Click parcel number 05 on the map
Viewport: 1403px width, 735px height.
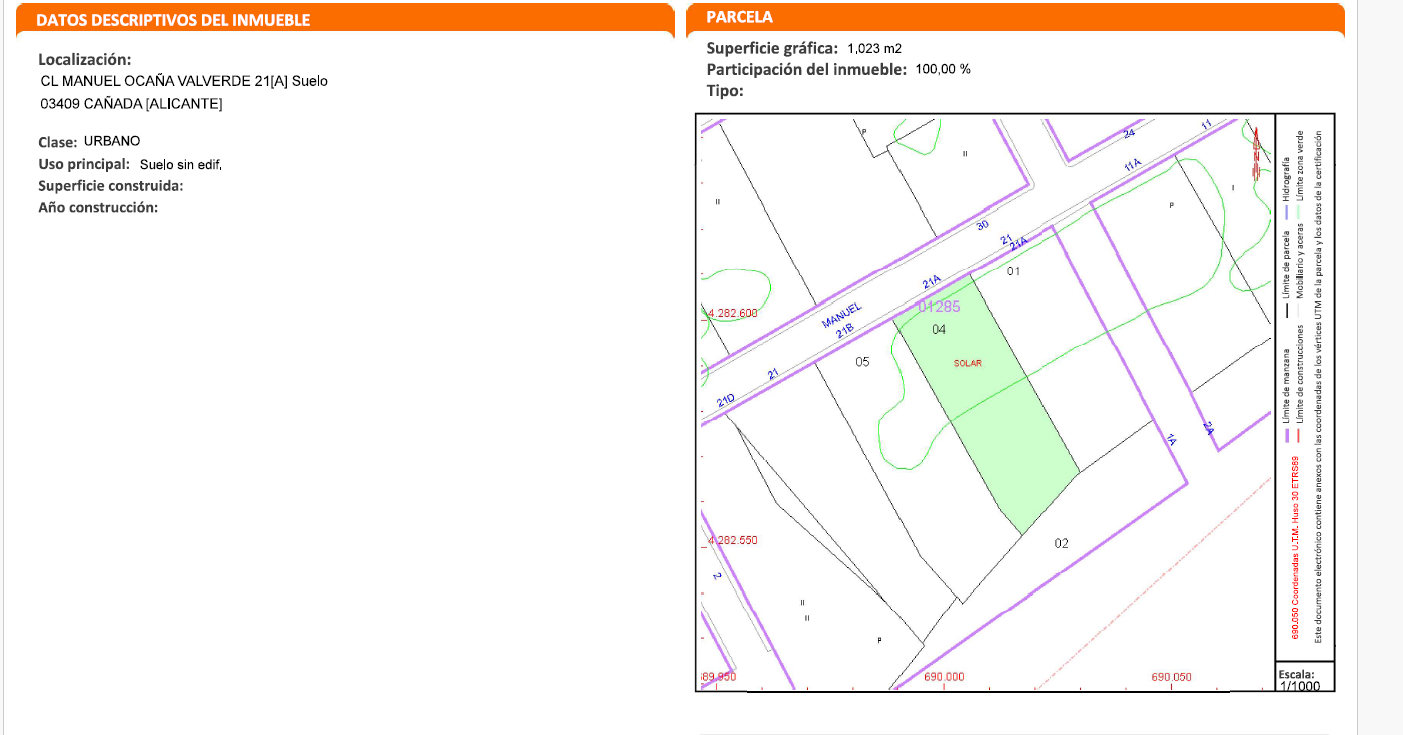tap(862, 362)
